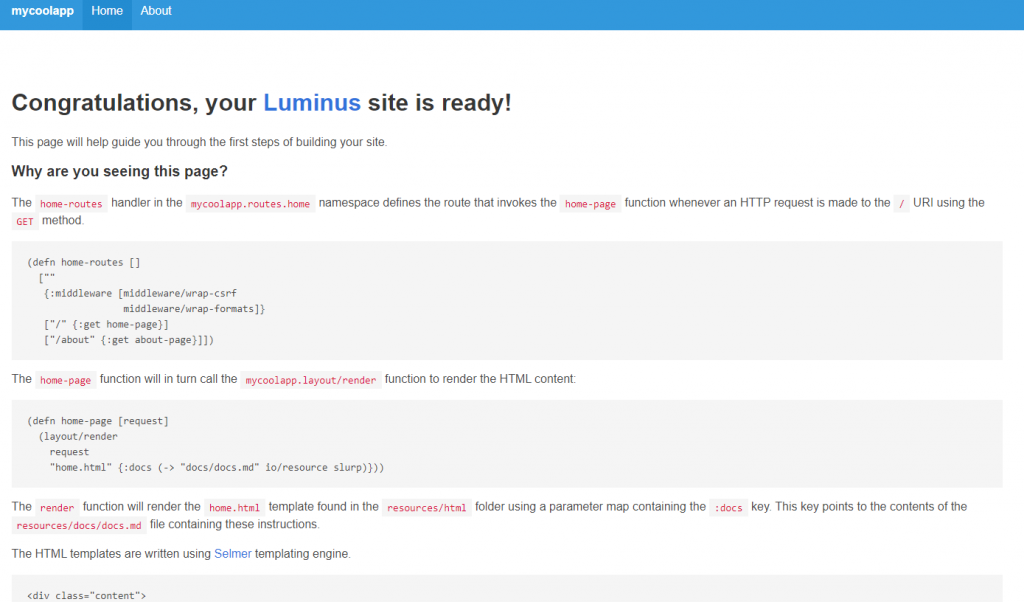1024x602 pixels.
Task: Click the mycoolapp.layout/render code text
Action: [x=311, y=380]
